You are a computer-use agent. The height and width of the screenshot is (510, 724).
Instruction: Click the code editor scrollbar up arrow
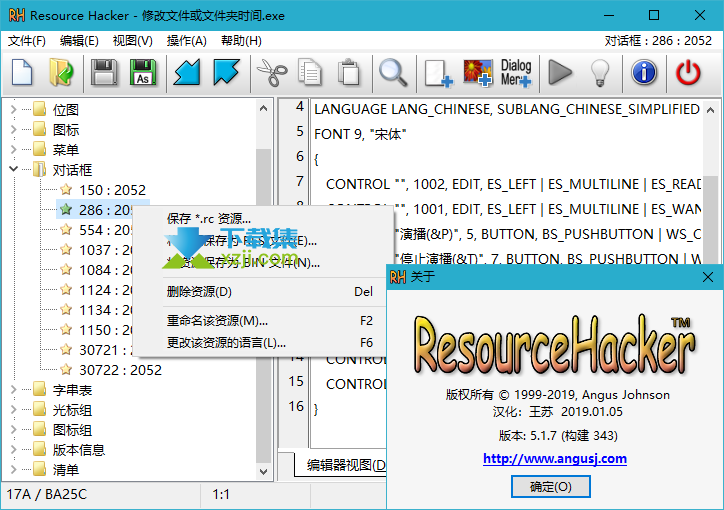pyautogui.click(x=711, y=110)
